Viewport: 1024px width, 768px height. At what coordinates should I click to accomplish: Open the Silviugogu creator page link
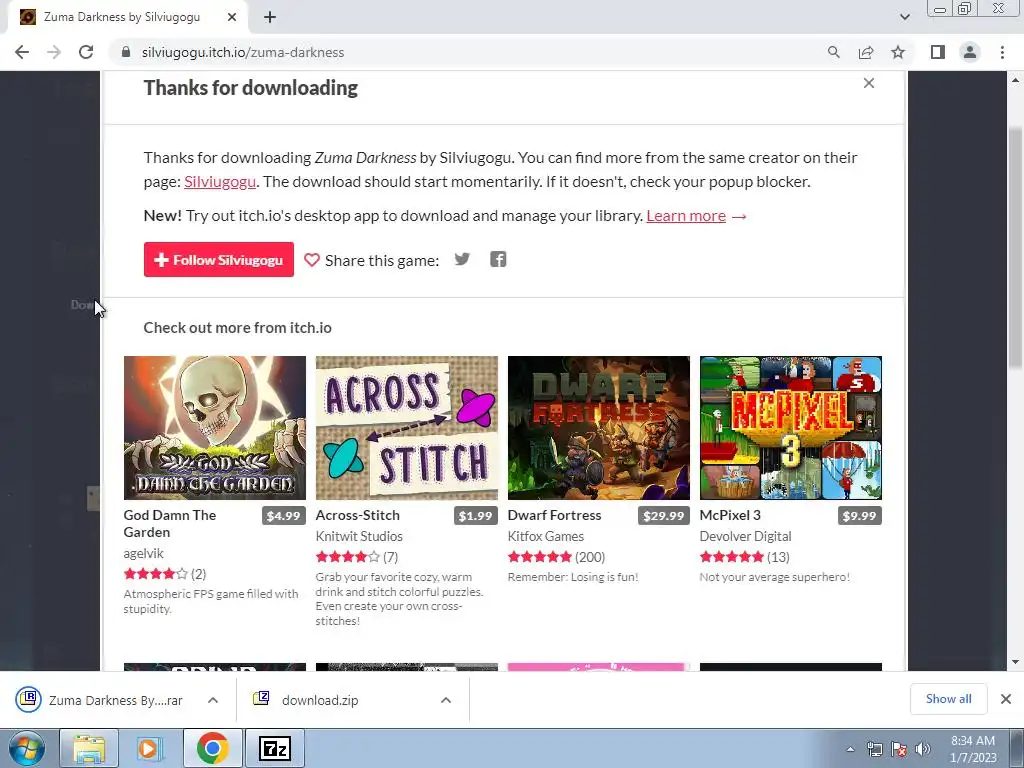coord(220,182)
